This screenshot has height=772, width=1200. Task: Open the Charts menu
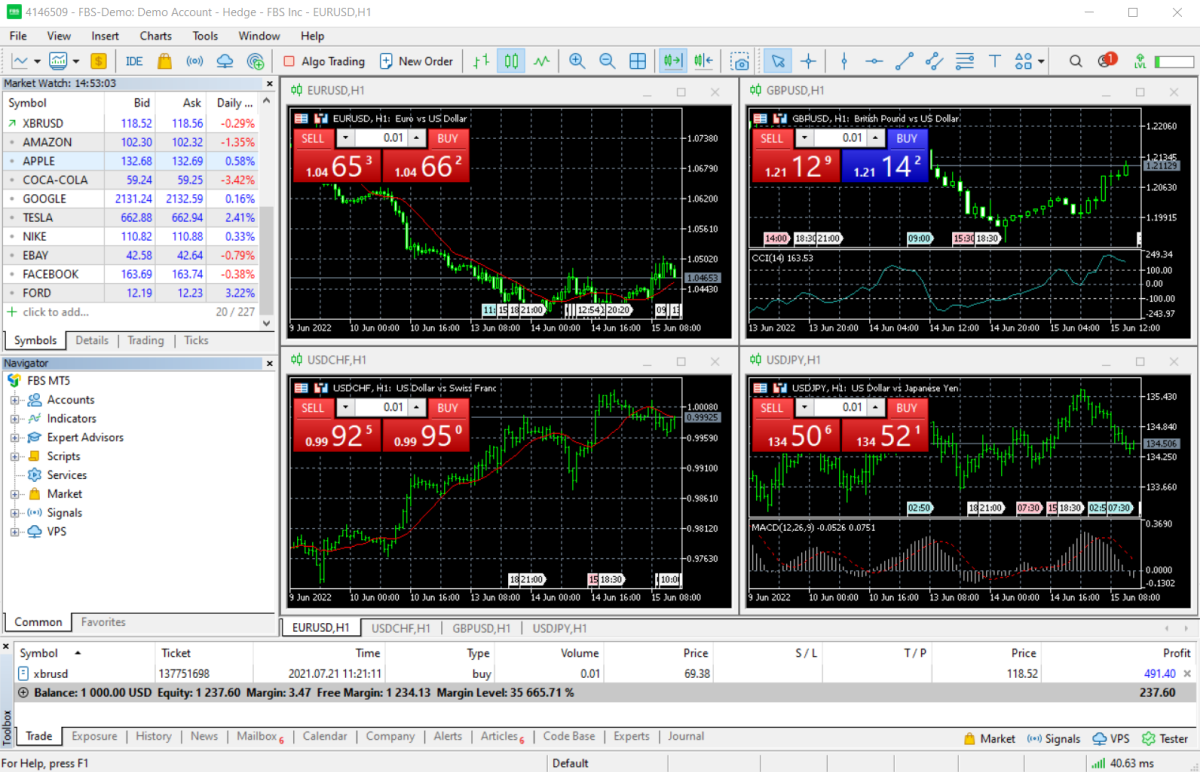point(155,36)
